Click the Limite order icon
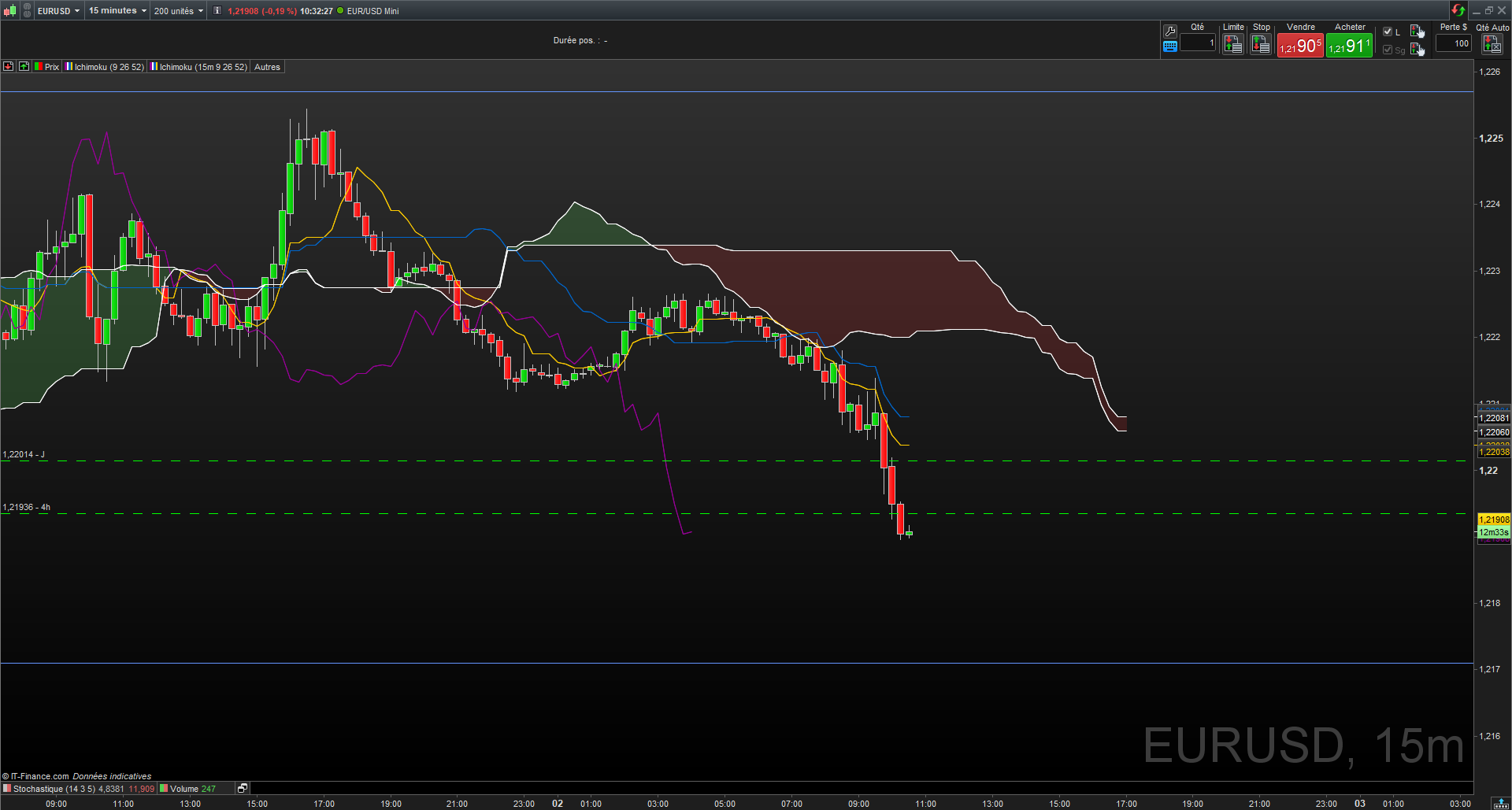The height and width of the screenshot is (810, 1512). [x=1232, y=45]
